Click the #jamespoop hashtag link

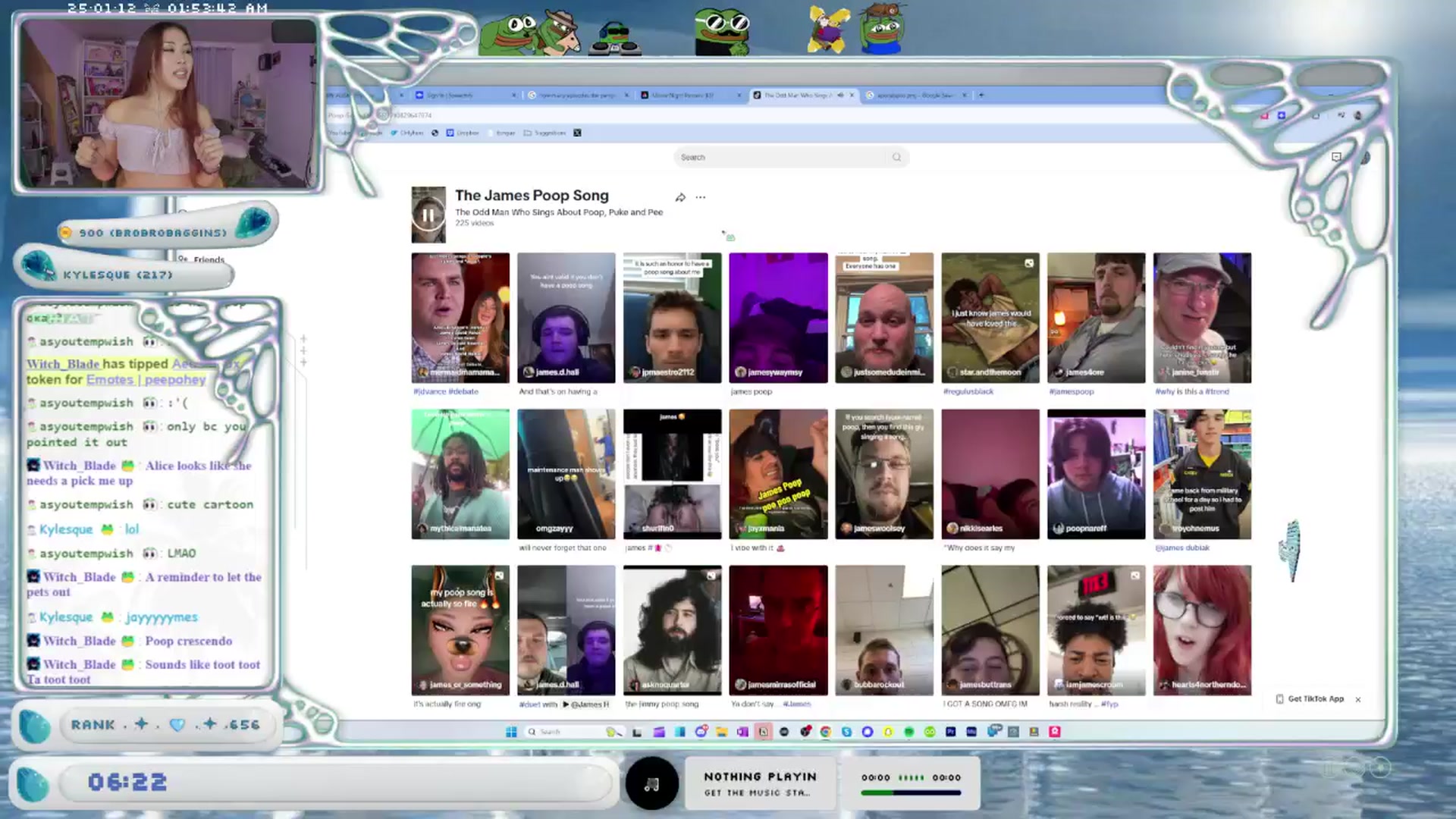tap(1072, 392)
